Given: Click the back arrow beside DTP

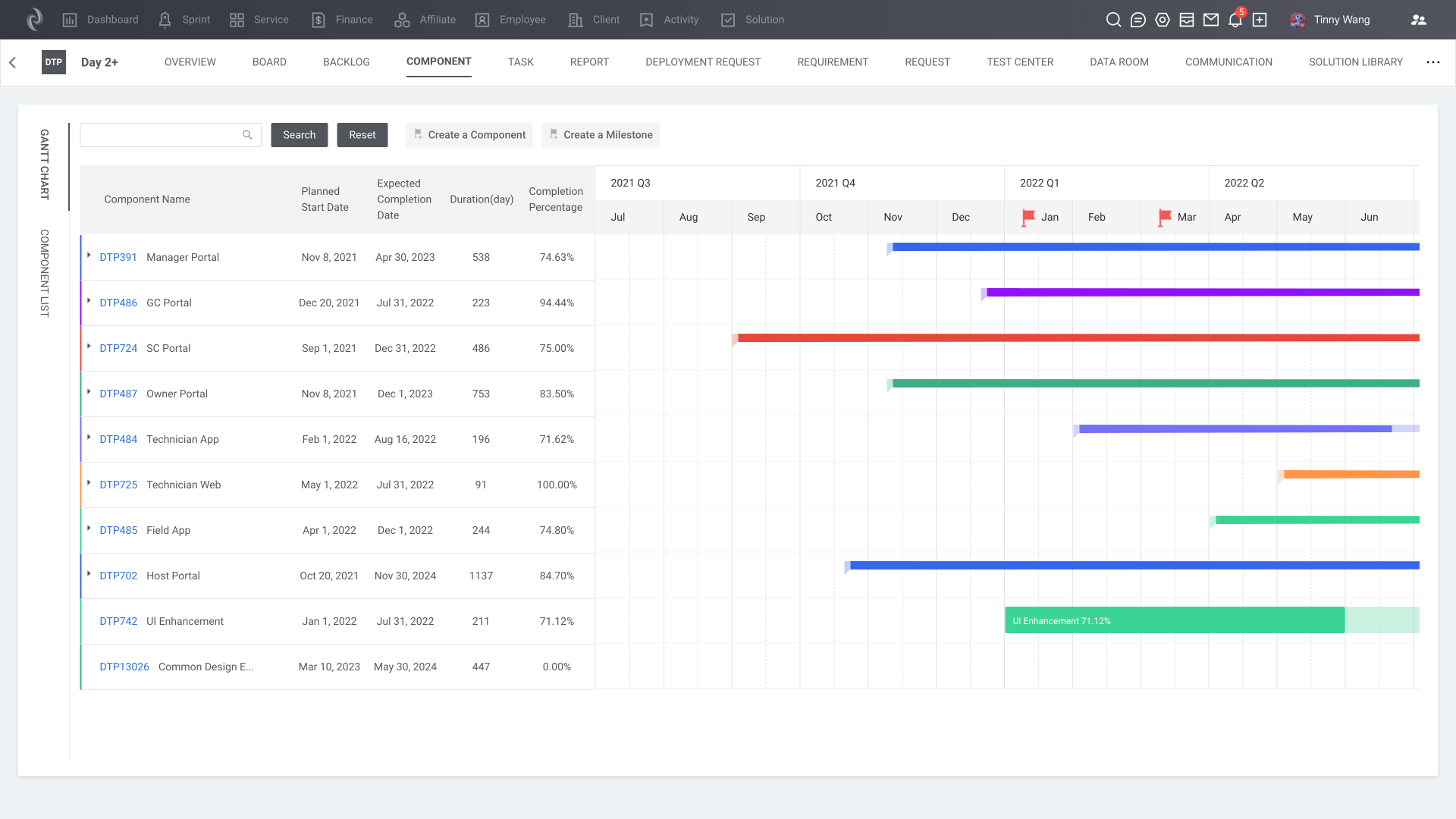Looking at the screenshot, I should [13, 62].
